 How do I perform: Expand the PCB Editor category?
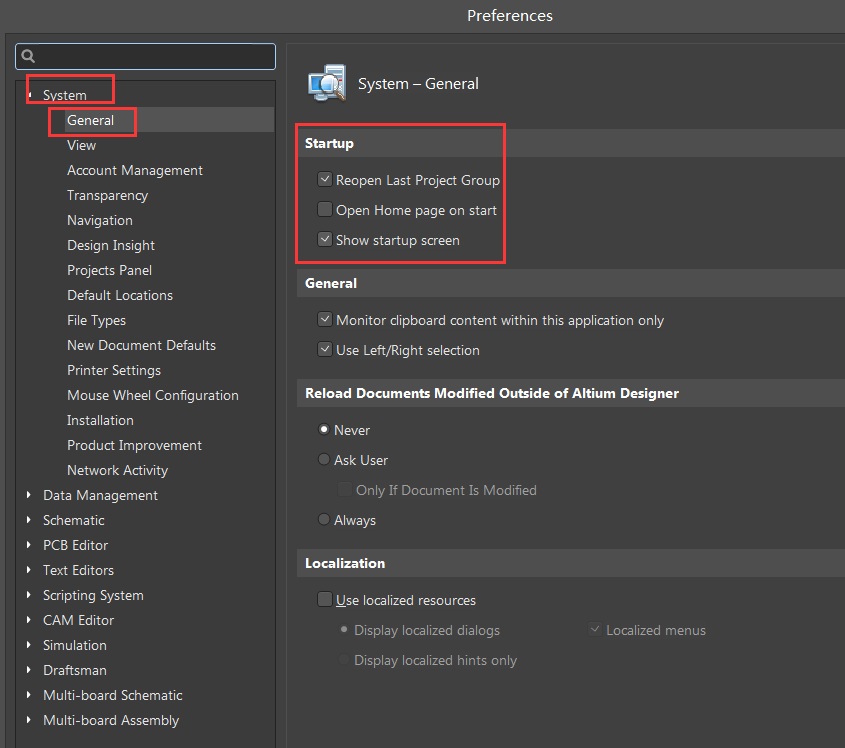click(30, 545)
